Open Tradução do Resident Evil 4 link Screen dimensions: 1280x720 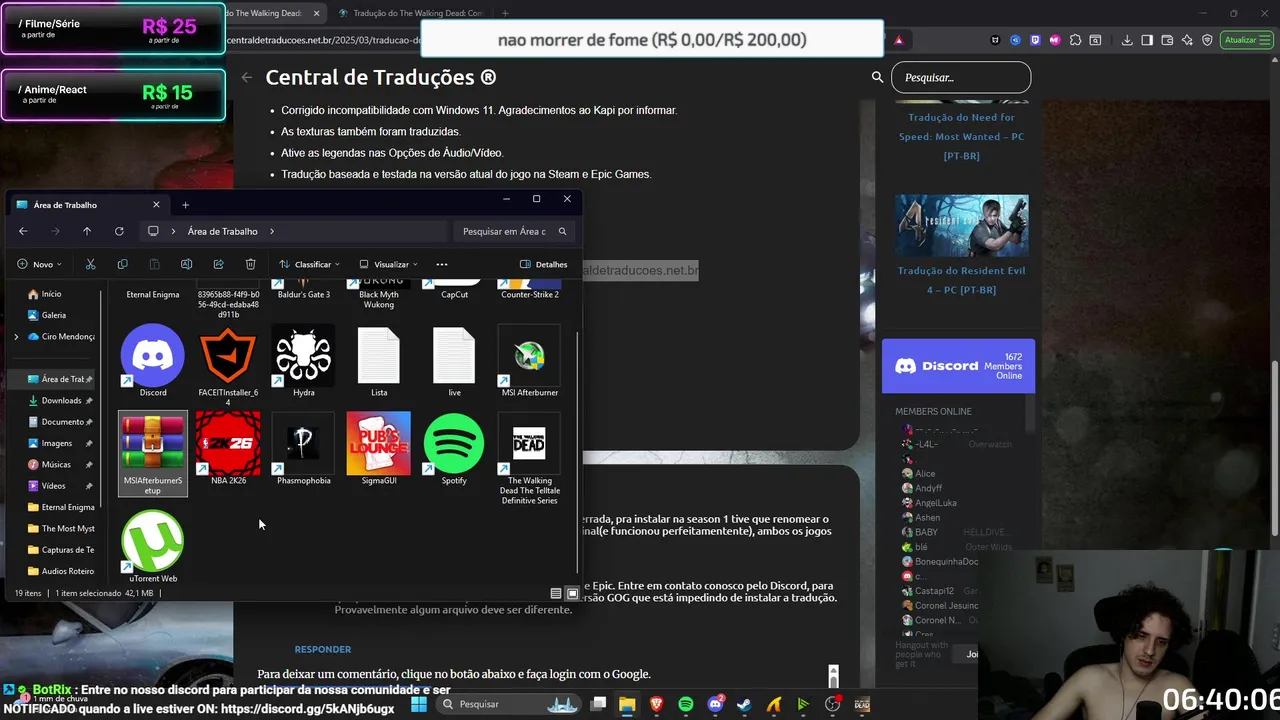(961, 280)
